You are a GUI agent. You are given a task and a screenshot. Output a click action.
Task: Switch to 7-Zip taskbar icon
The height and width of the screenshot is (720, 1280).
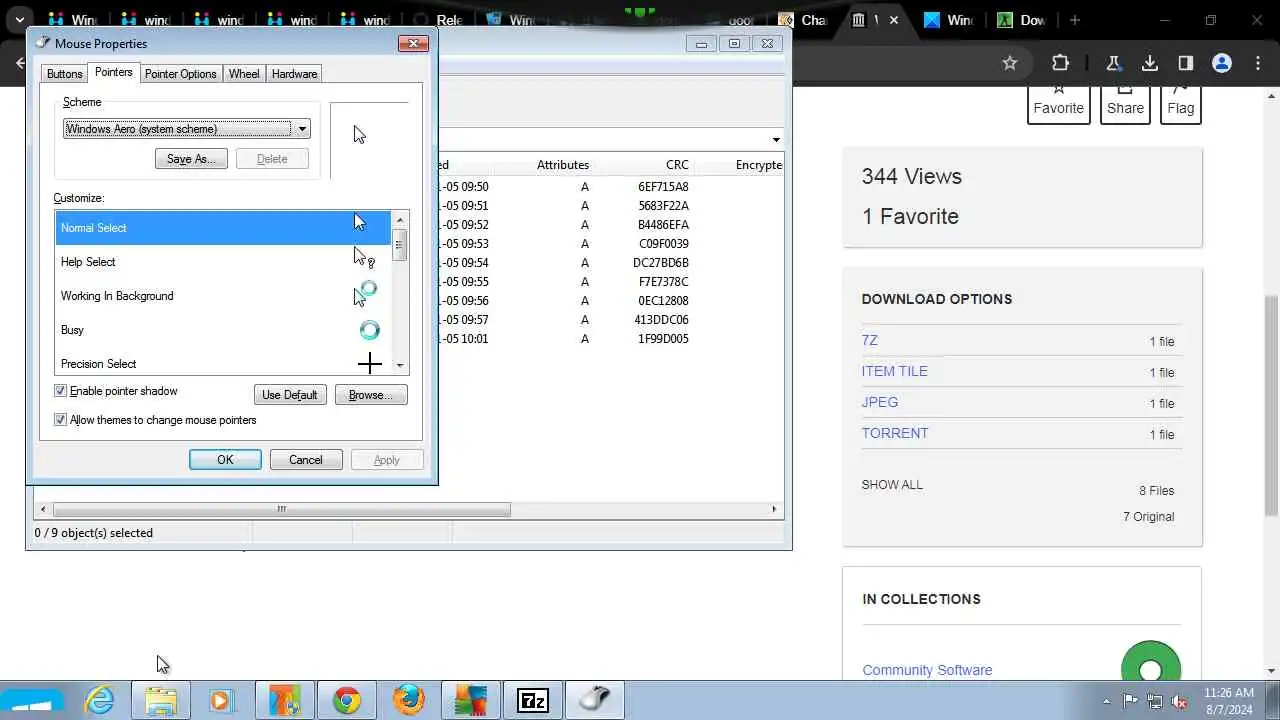pyautogui.click(x=532, y=700)
